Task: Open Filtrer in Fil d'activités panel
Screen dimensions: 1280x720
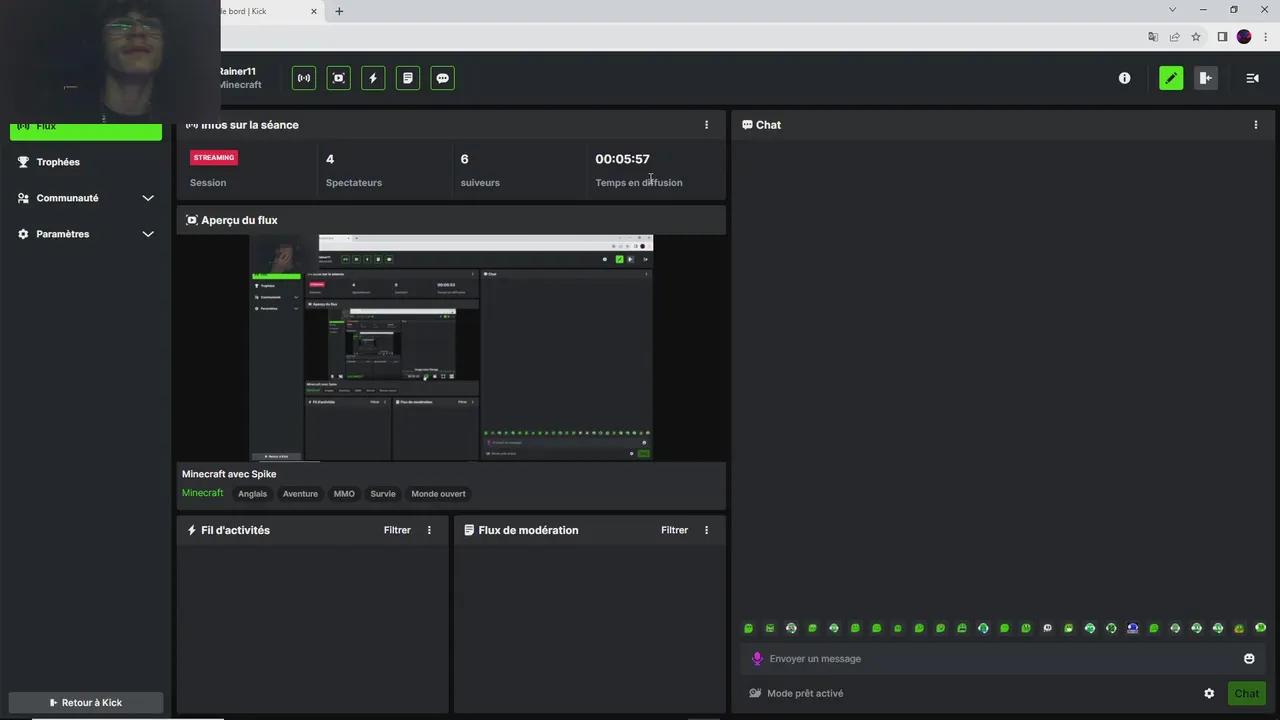Action: pyautogui.click(x=397, y=530)
